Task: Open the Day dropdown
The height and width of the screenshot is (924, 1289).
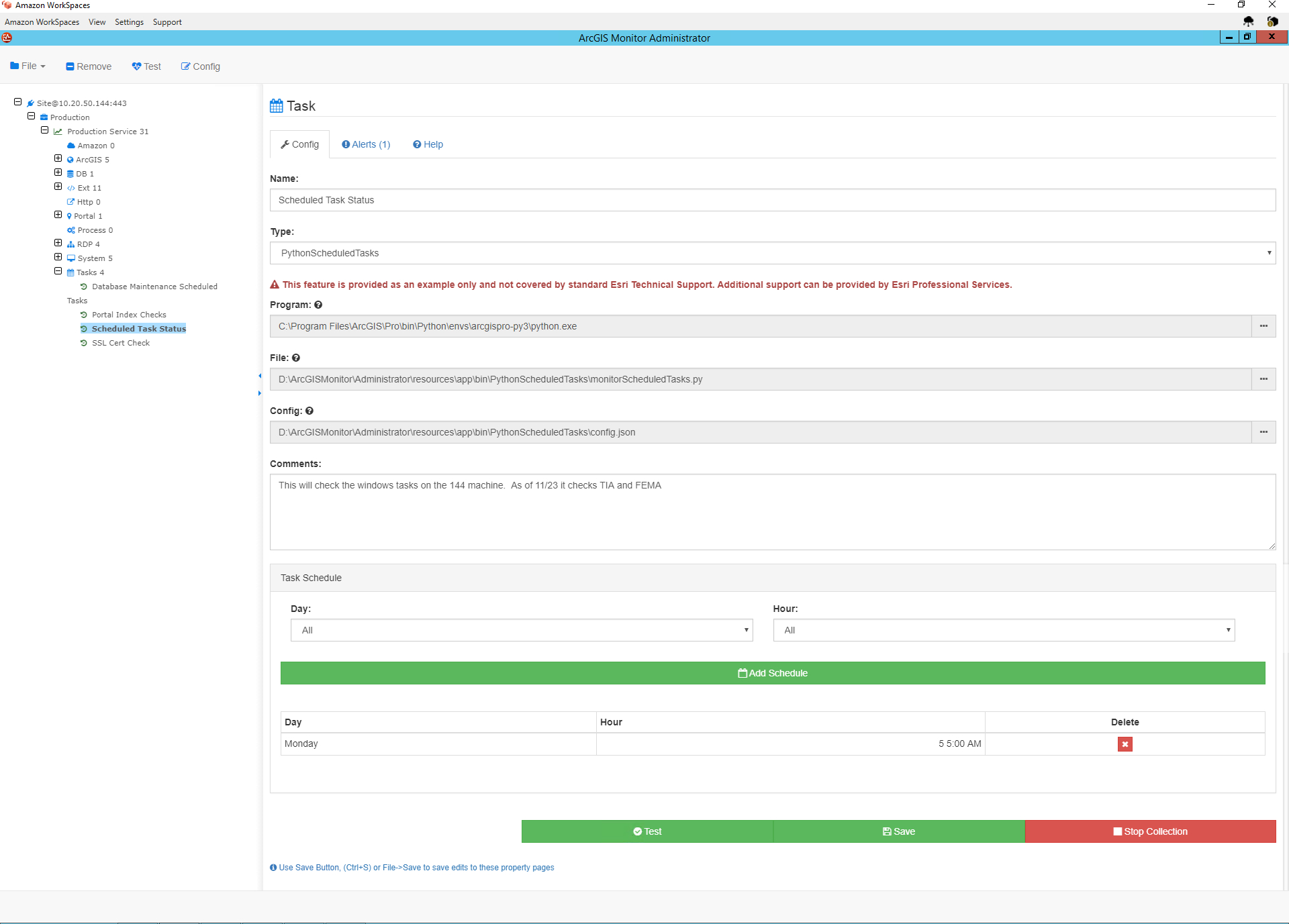Action: pyautogui.click(x=522, y=630)
